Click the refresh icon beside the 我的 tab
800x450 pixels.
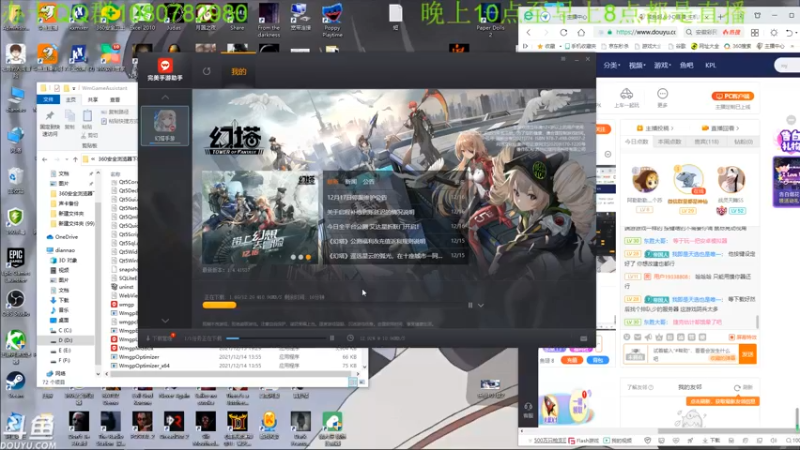pos(207,71)
